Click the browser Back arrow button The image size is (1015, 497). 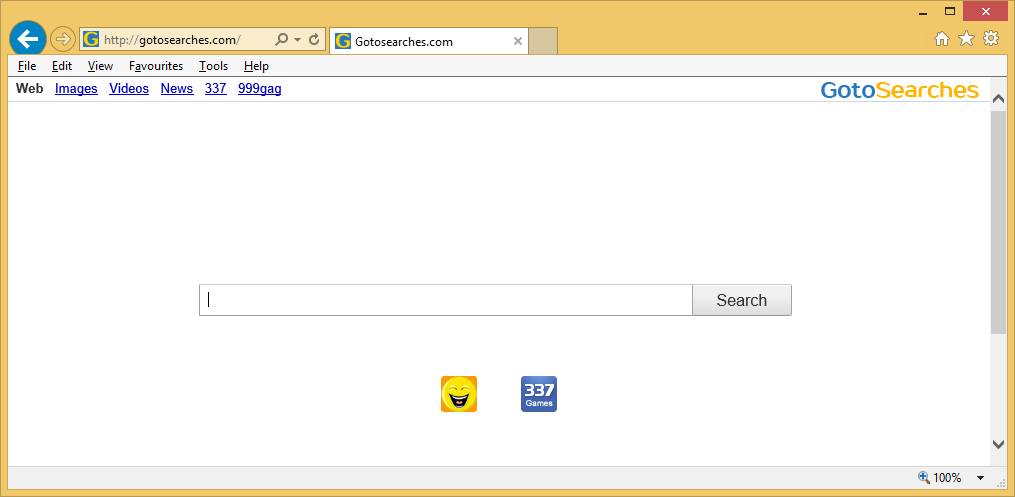point(28,39)
